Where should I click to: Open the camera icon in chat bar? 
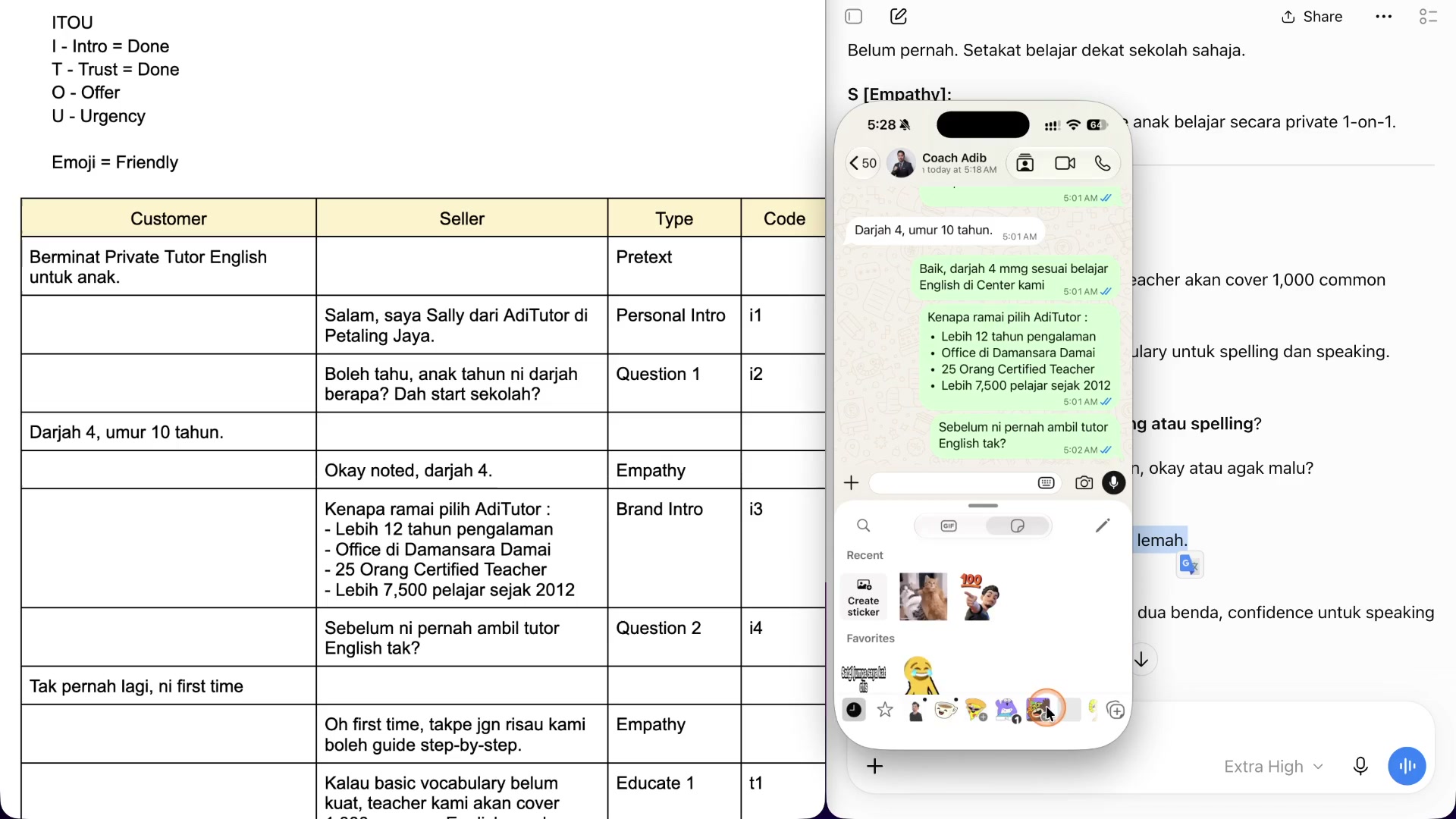click(x=1084, y=483)
